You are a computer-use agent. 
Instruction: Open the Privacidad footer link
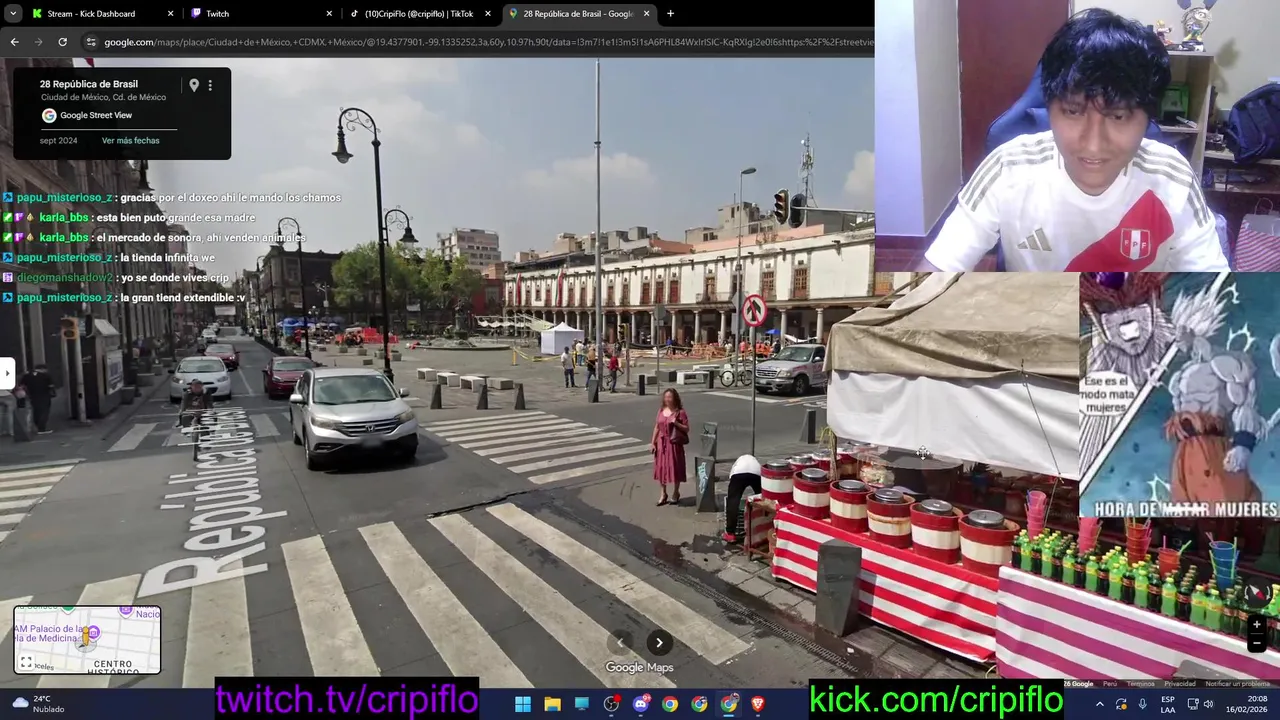click(1179, 684)
